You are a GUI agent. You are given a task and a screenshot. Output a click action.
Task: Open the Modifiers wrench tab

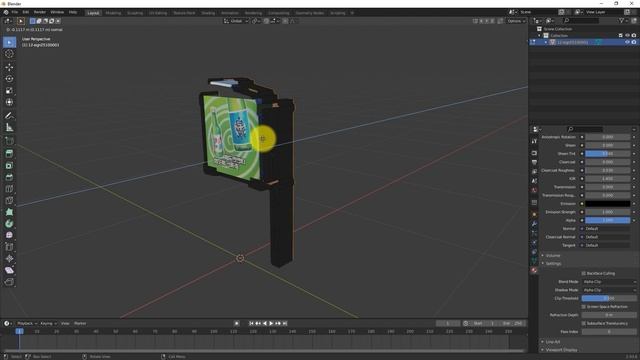(x=534, y=224)
